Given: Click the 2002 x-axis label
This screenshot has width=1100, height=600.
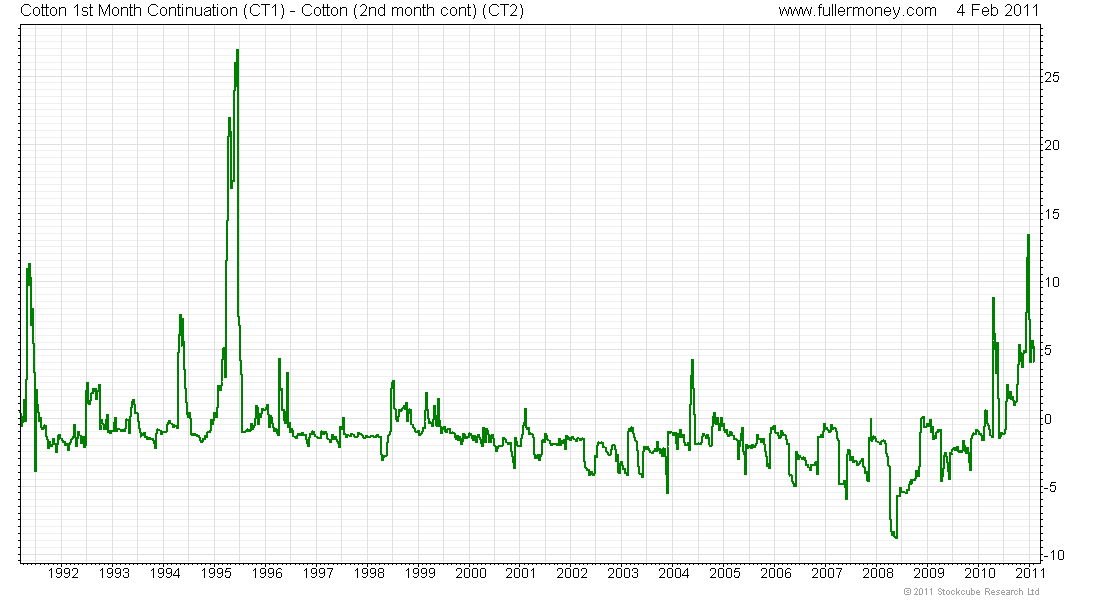Looking at the screenshot, I should (x=572, y=573).
